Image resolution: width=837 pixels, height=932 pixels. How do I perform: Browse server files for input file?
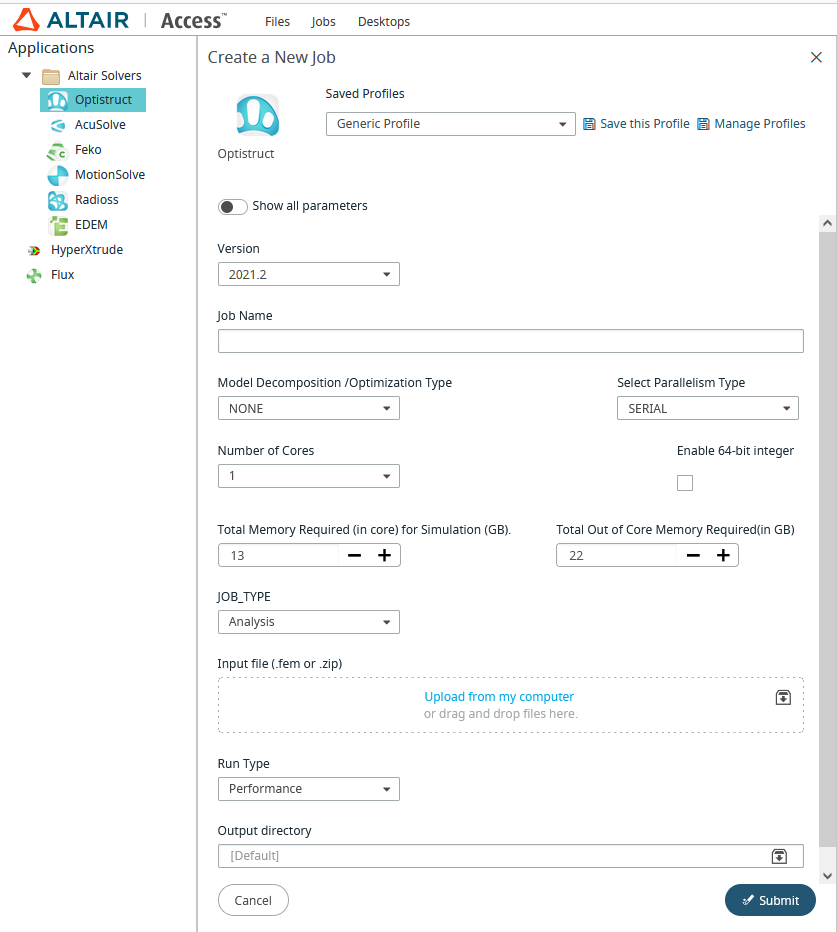point(783,697)
